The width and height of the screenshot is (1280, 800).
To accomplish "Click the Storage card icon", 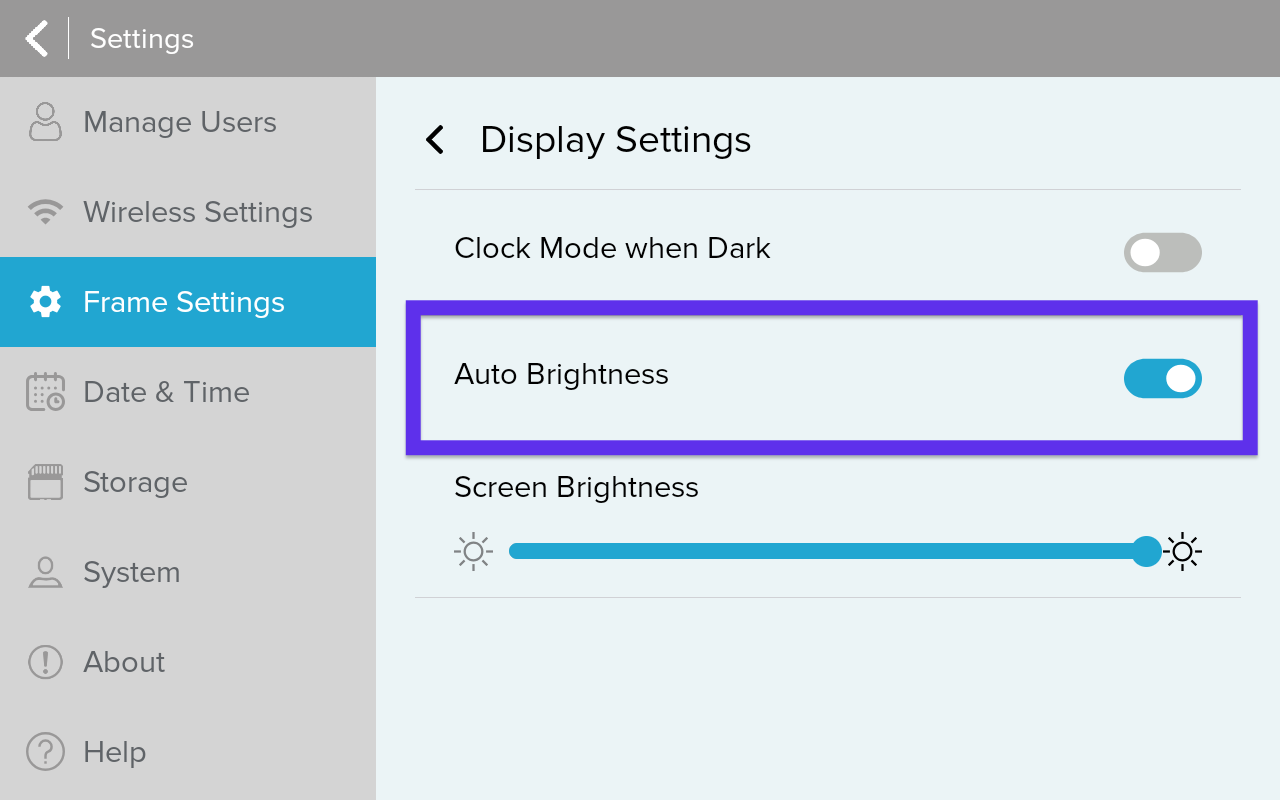I will click(45, 482).
